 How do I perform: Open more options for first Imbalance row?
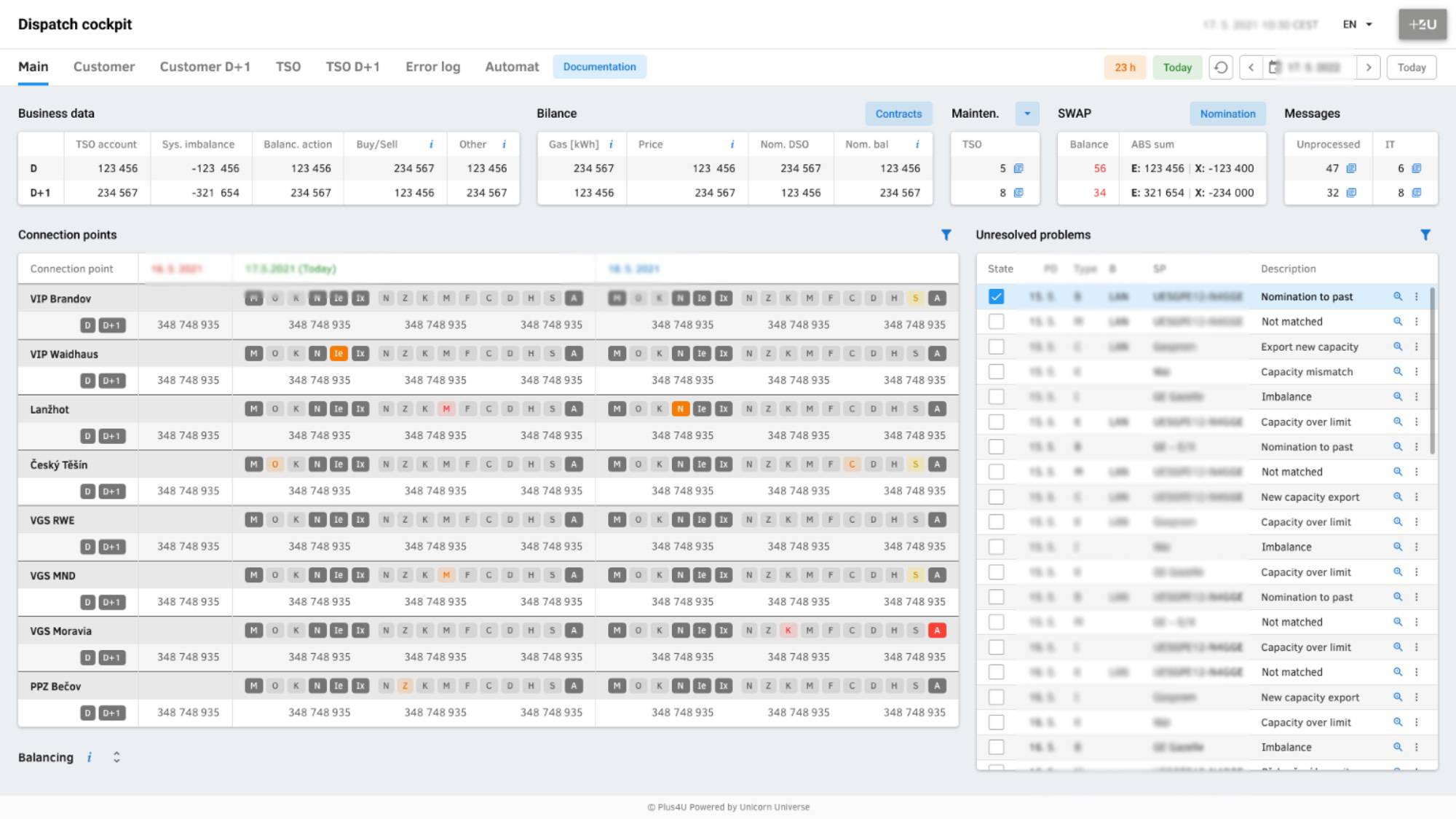pos(1417,397)
